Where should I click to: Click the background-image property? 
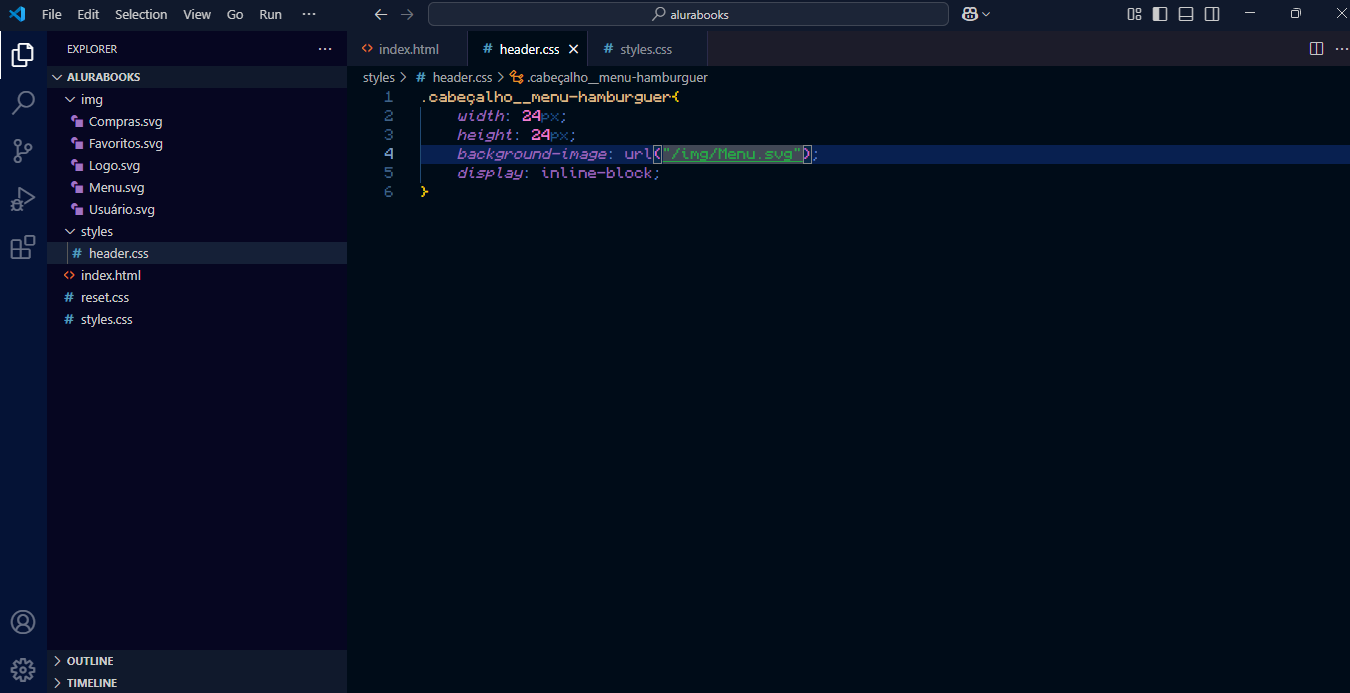532,154
